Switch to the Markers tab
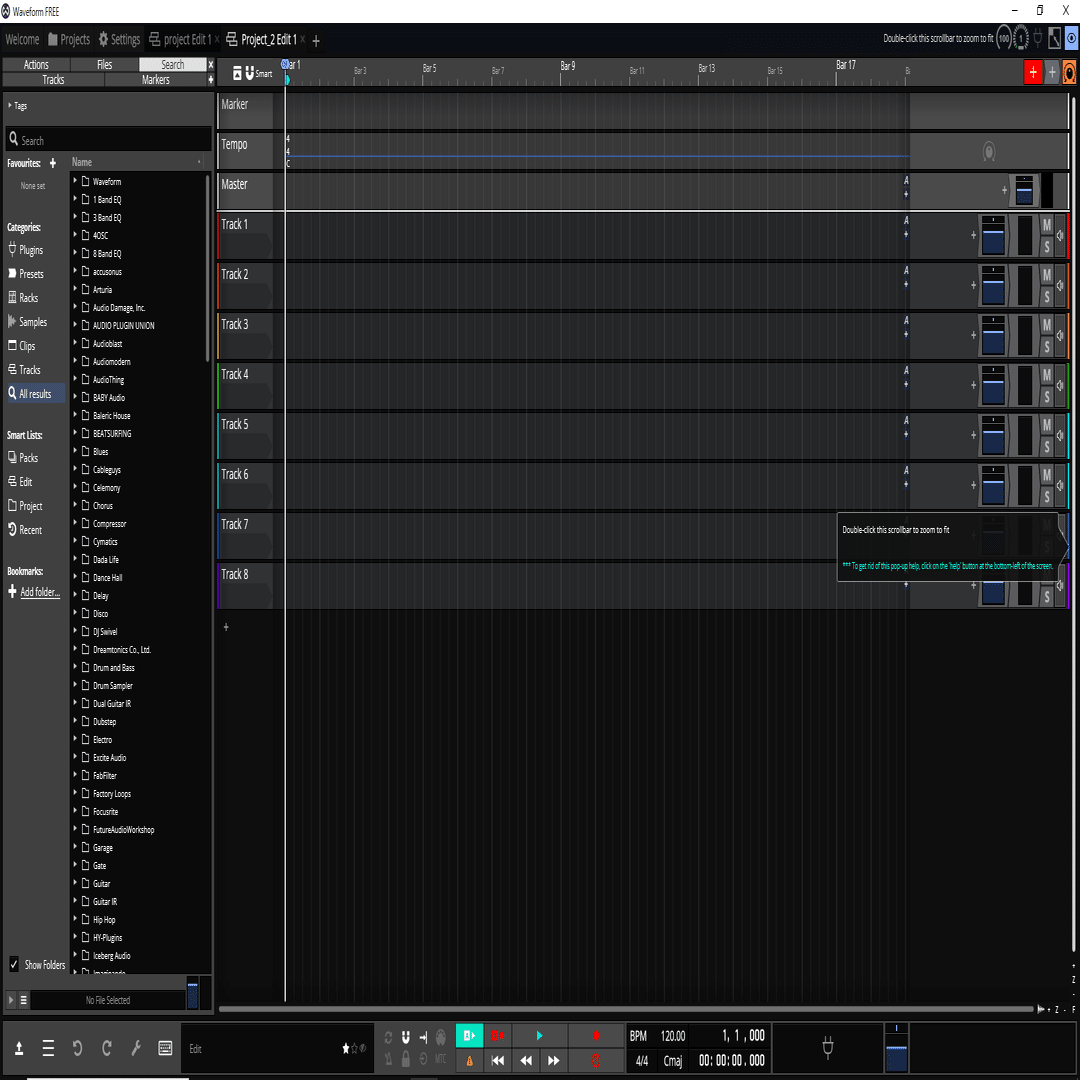The width and height of the screenshot is (1080, 1080). pyautogui.click(x=156, y=79)
